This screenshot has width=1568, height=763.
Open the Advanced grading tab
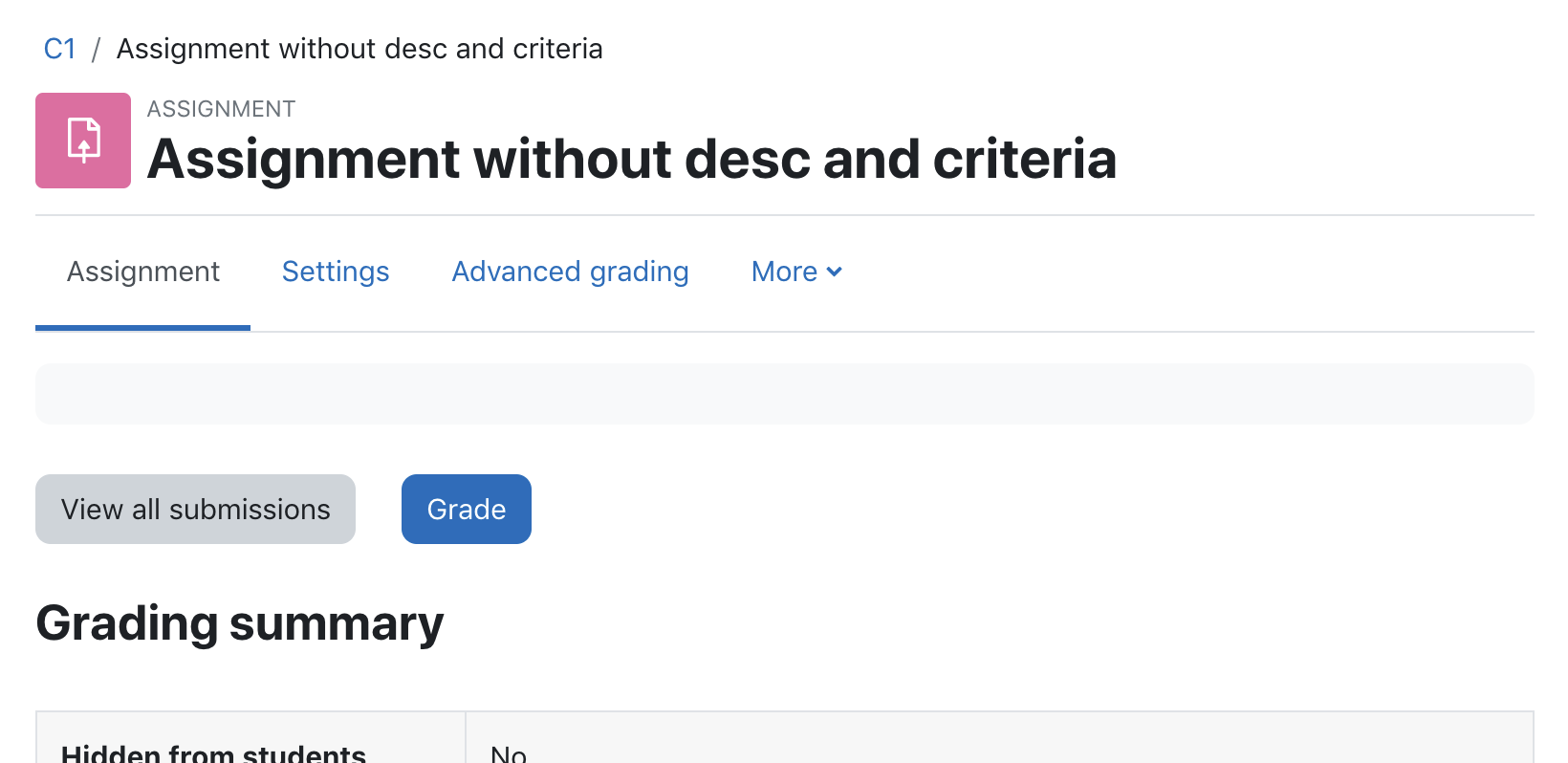tap(570, 272)
